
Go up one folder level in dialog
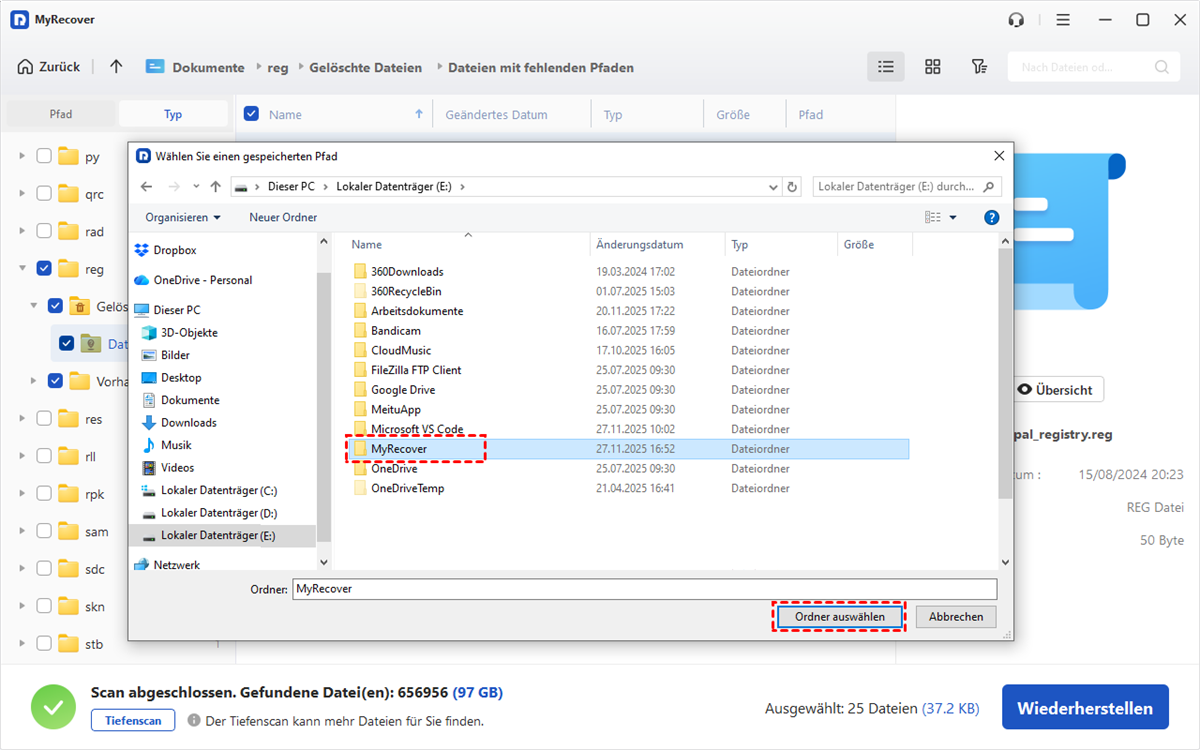click(216, 187)
